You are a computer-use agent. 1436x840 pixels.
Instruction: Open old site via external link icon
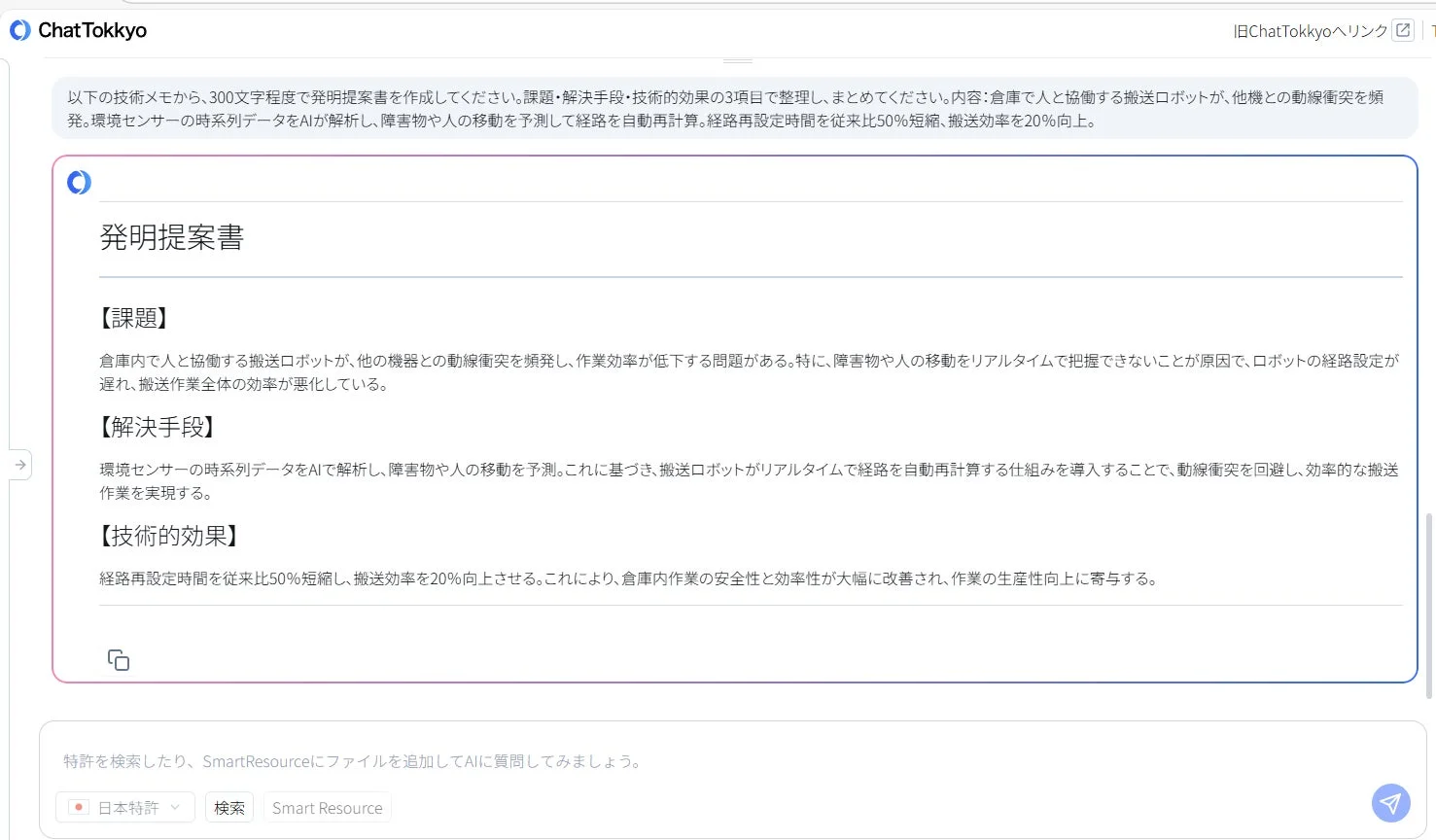[1402, 30]
